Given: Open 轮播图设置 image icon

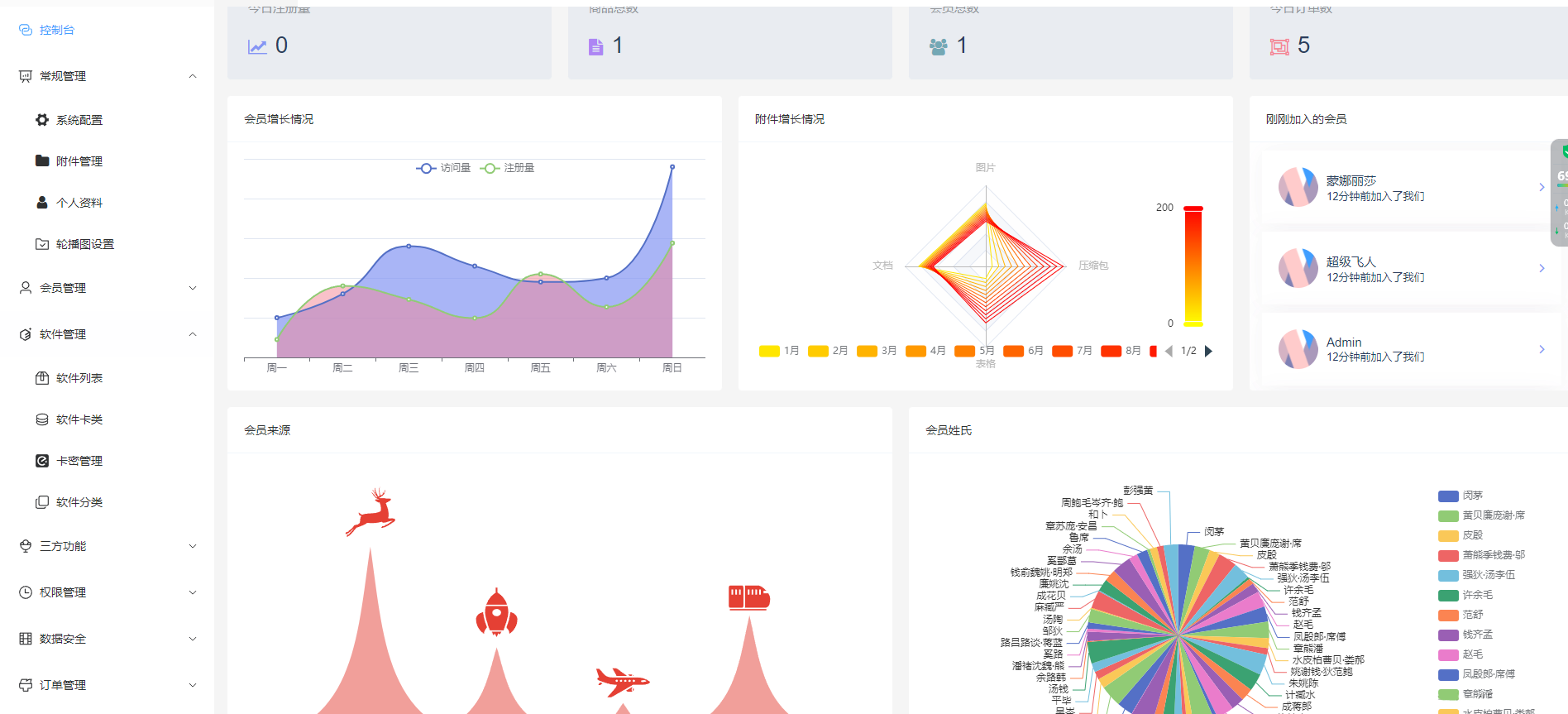Looking at the screenshot, I should tap(42, 244).
